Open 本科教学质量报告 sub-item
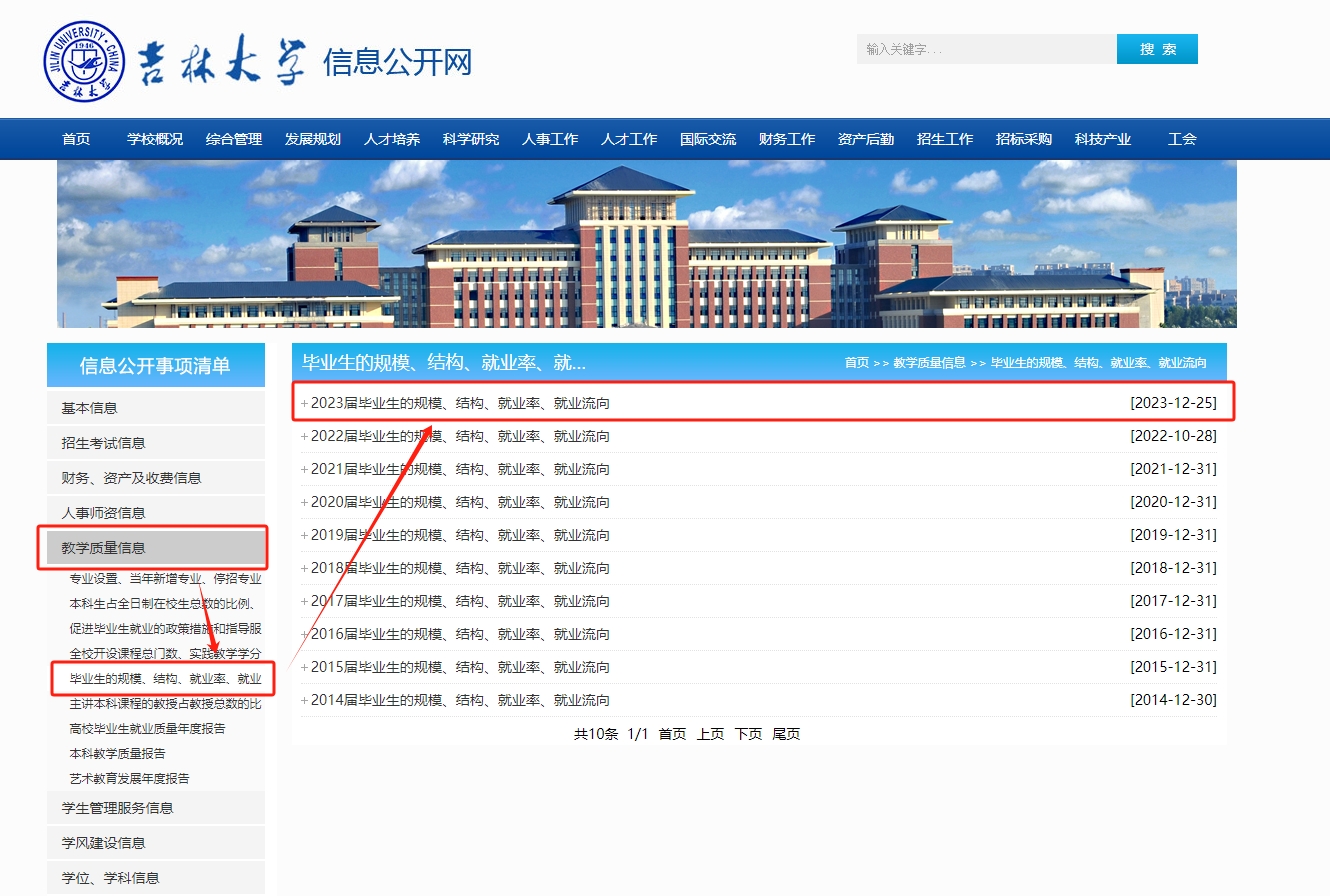This screenshot has width=1330, height=896. click(x=117, y=754)
